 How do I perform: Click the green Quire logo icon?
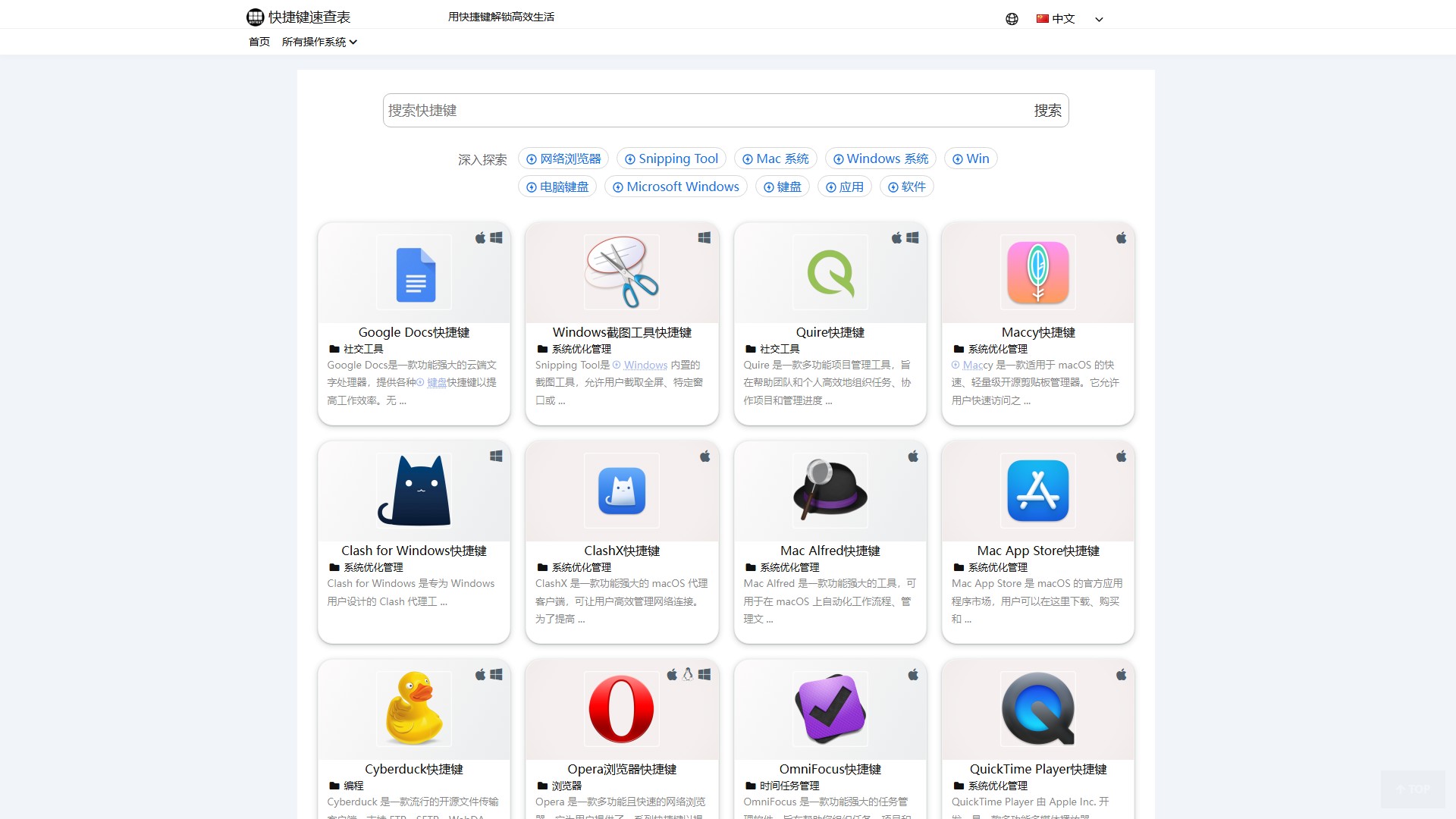[830, 273]
